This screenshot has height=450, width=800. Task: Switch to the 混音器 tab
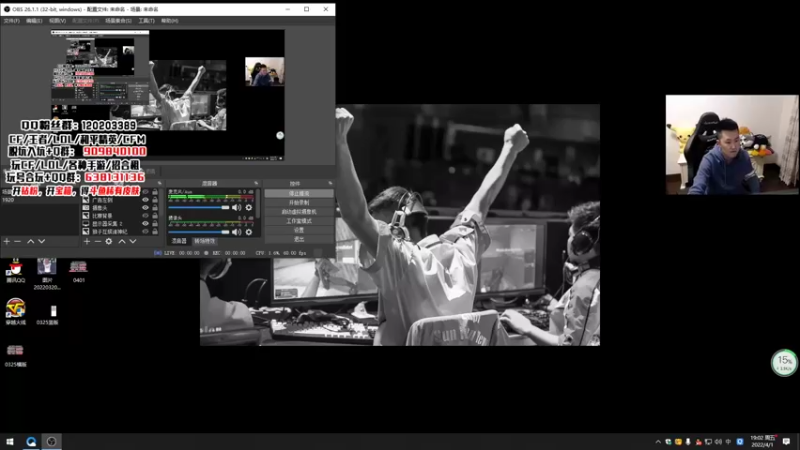(x=179, y=241)
